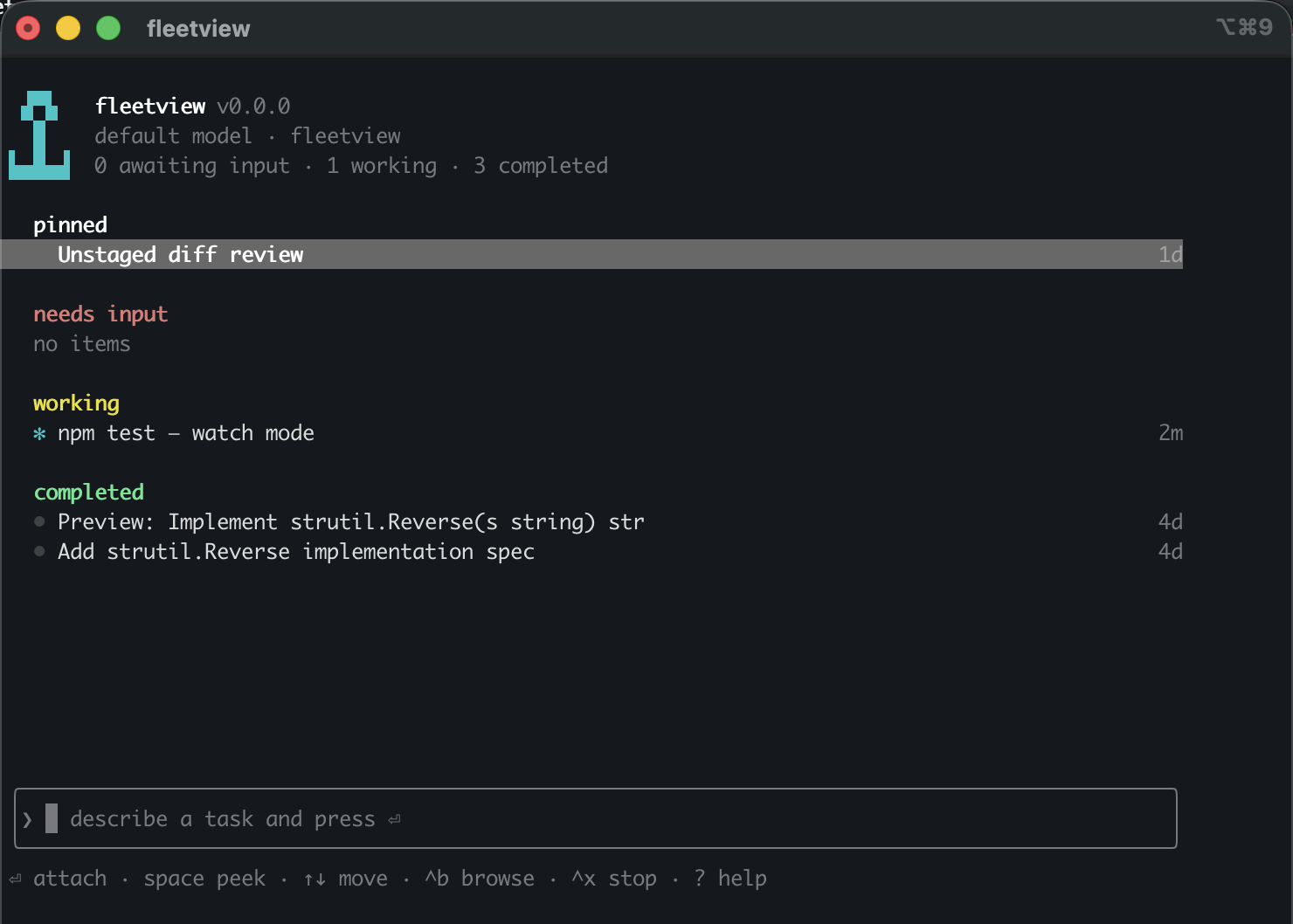This screenshot has height=924, width=1293.
Task: Click the option-command-9 shortcut indicator in title bar
Action: pos(1244,27)
